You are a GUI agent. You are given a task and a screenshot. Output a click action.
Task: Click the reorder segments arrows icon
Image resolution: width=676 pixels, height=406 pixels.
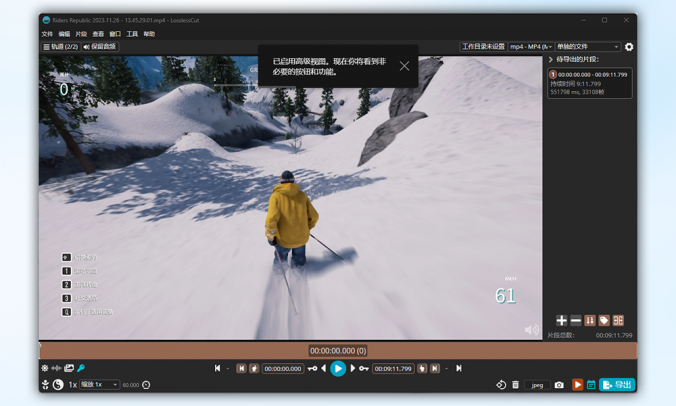[590, 321]
